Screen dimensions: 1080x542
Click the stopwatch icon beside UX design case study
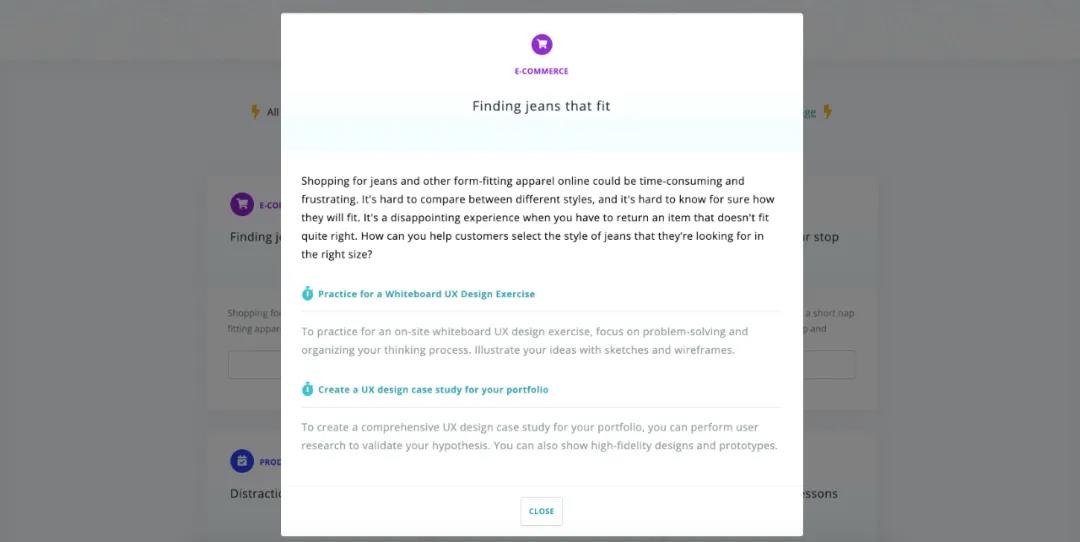(x=308, y=389)
